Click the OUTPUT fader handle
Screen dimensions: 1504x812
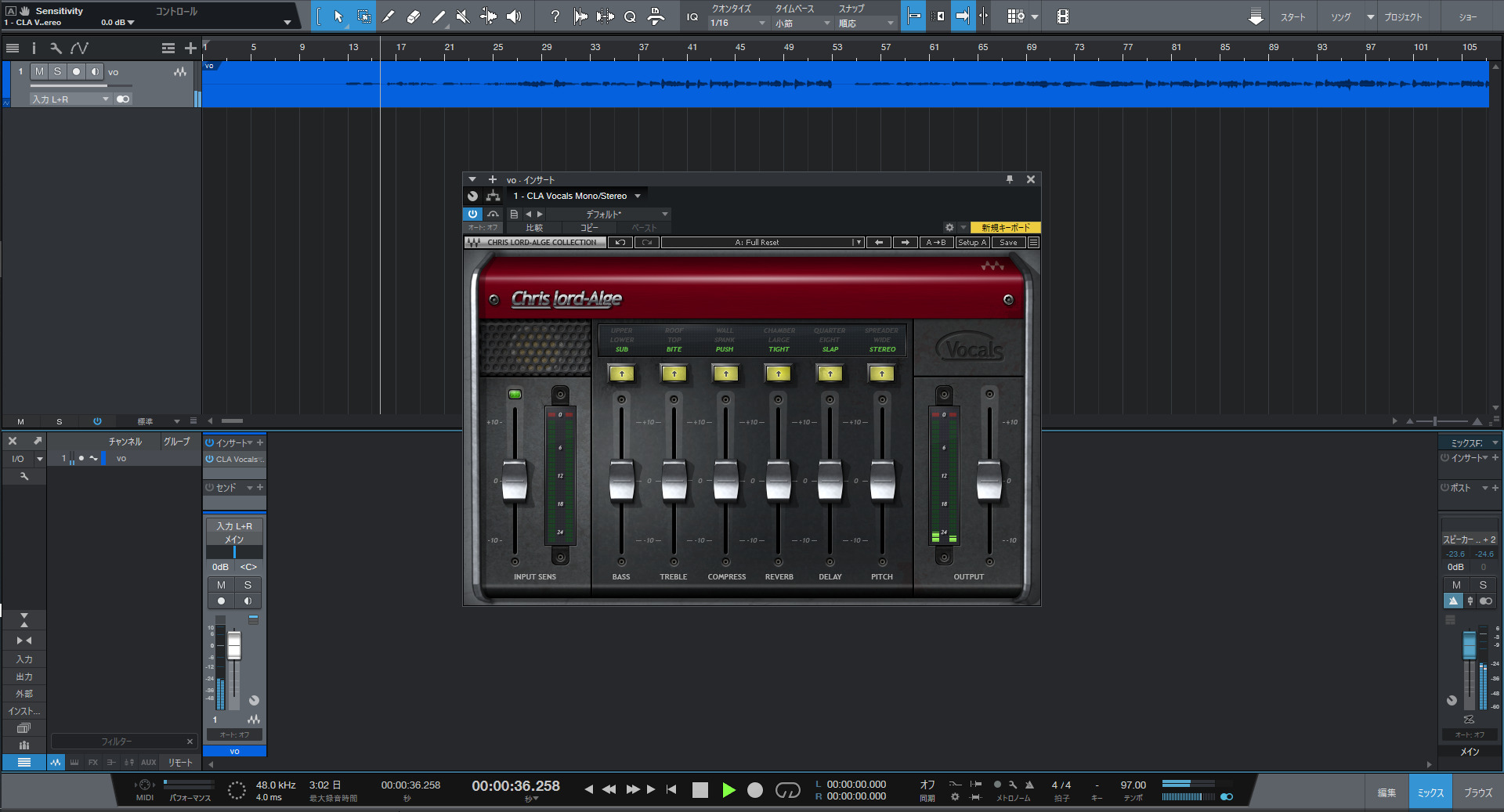pyautogui.click(x=989, y=480)
